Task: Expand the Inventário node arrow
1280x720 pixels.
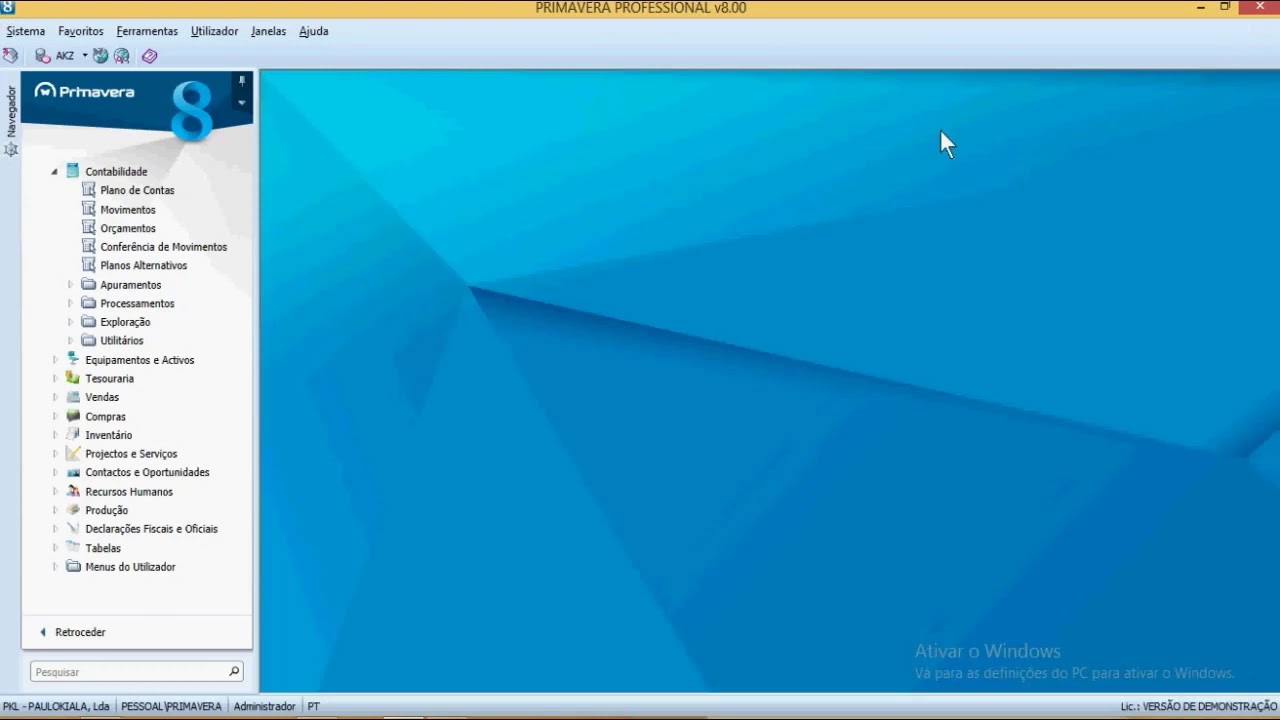Action: (56, 436)
